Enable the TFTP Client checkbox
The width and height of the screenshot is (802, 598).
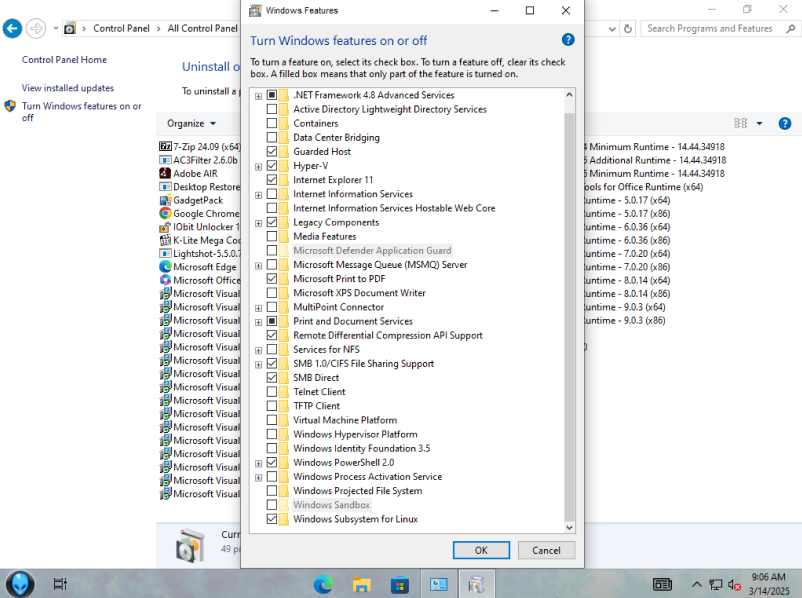tap(272, 406)
